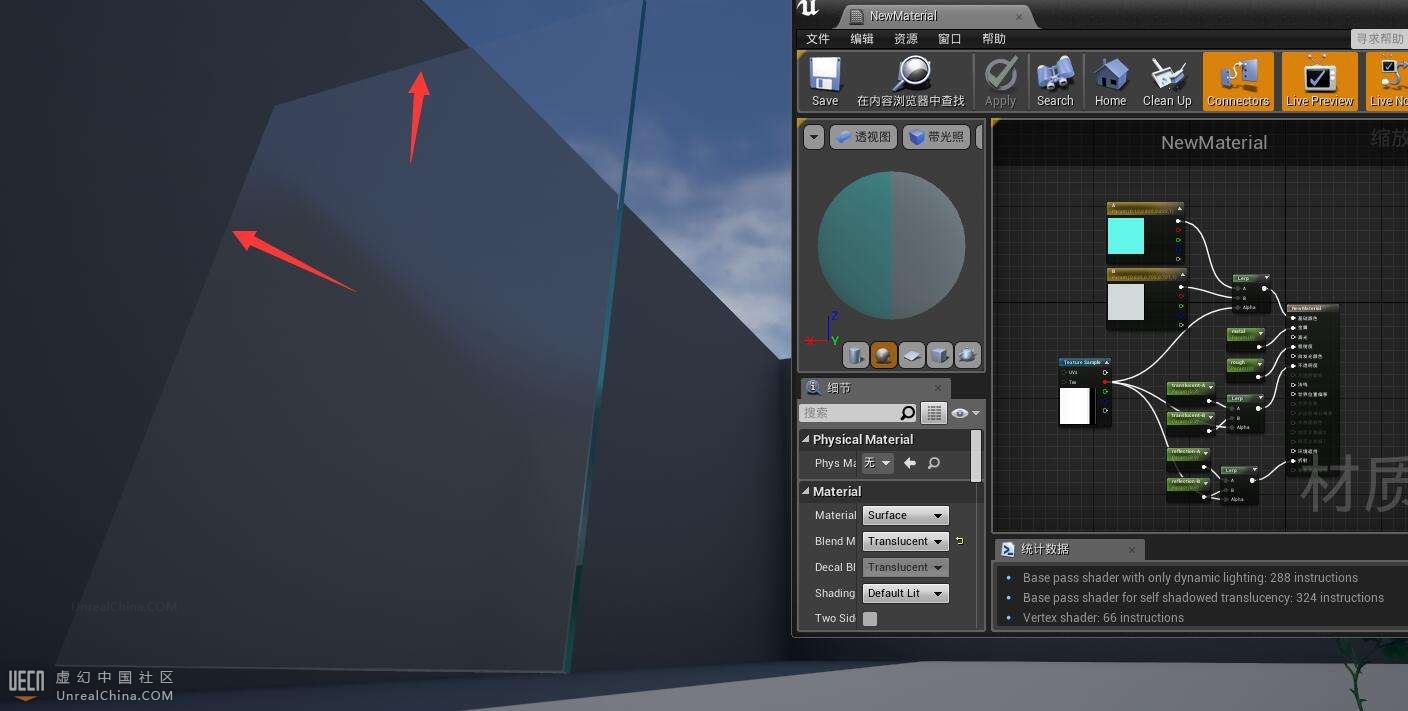Go to Home in material graph
This screenshot has height=711, width=1408.
[1110, 81]
